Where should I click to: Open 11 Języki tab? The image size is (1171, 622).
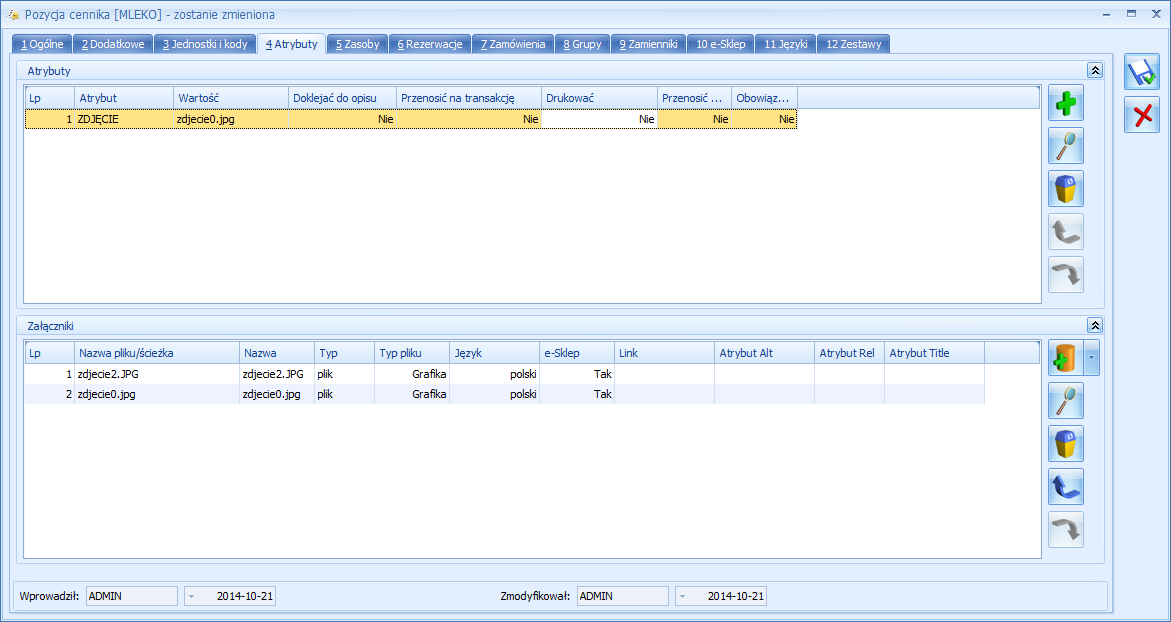[785, 44]
